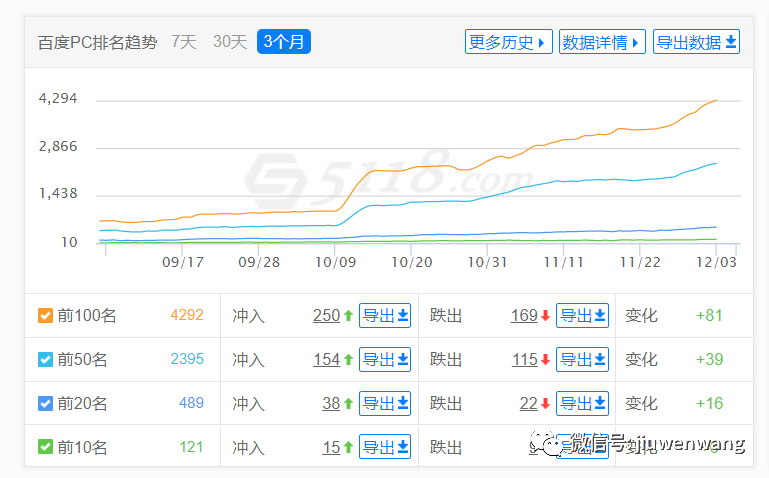The width and height of the screenshot is (769, 478).
Task: Switch to the 30天 range tab
Action: point(230,42)
